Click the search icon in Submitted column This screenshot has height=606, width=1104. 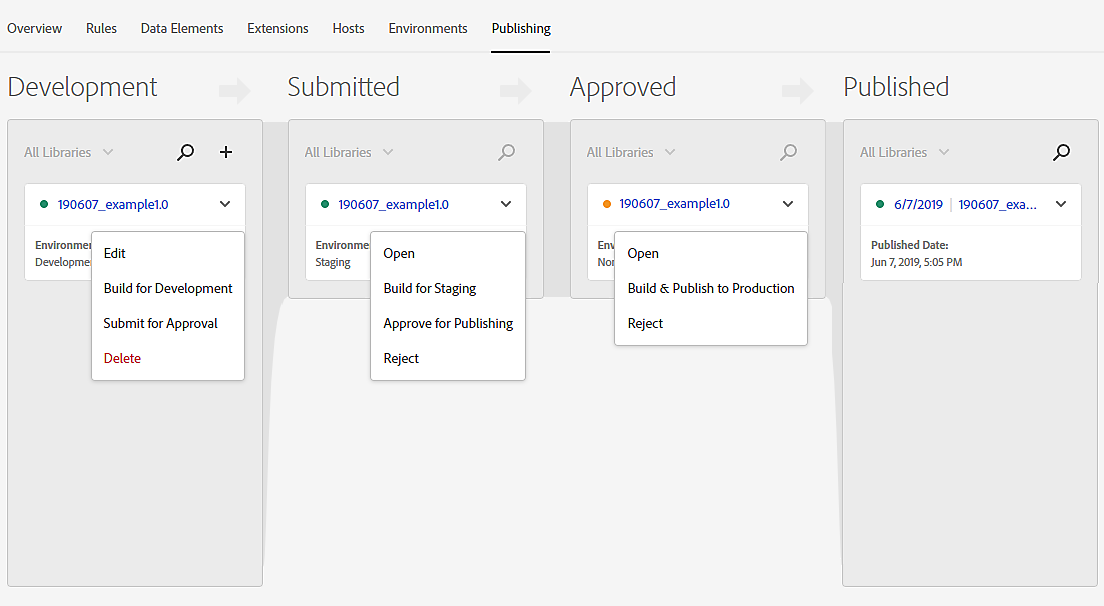[507, 153]
